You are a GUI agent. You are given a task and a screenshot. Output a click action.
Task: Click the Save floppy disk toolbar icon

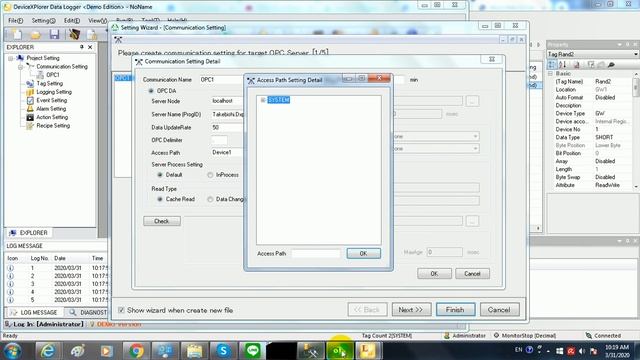tap(54, 35)
